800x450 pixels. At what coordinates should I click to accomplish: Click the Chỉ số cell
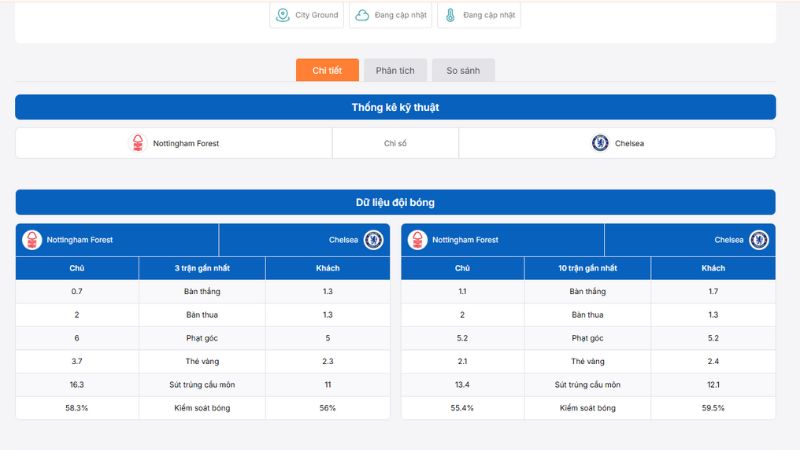click(x=395, y=143)
